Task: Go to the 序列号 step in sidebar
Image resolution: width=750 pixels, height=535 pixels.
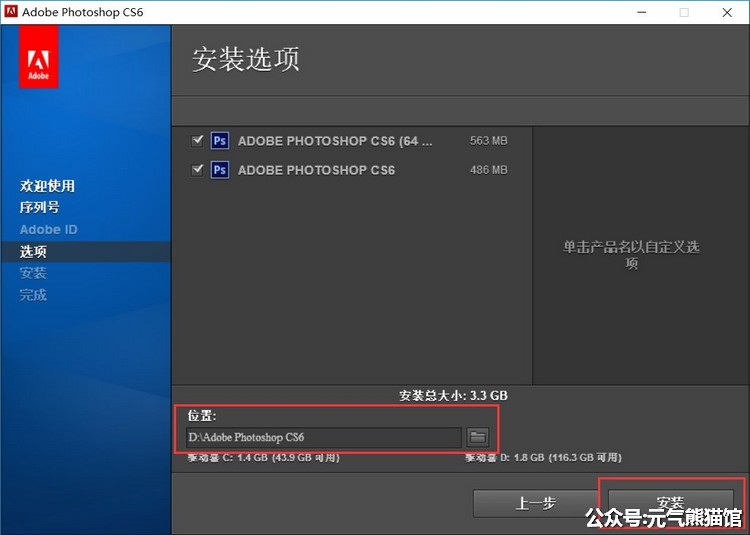Action: pos(40,207)
